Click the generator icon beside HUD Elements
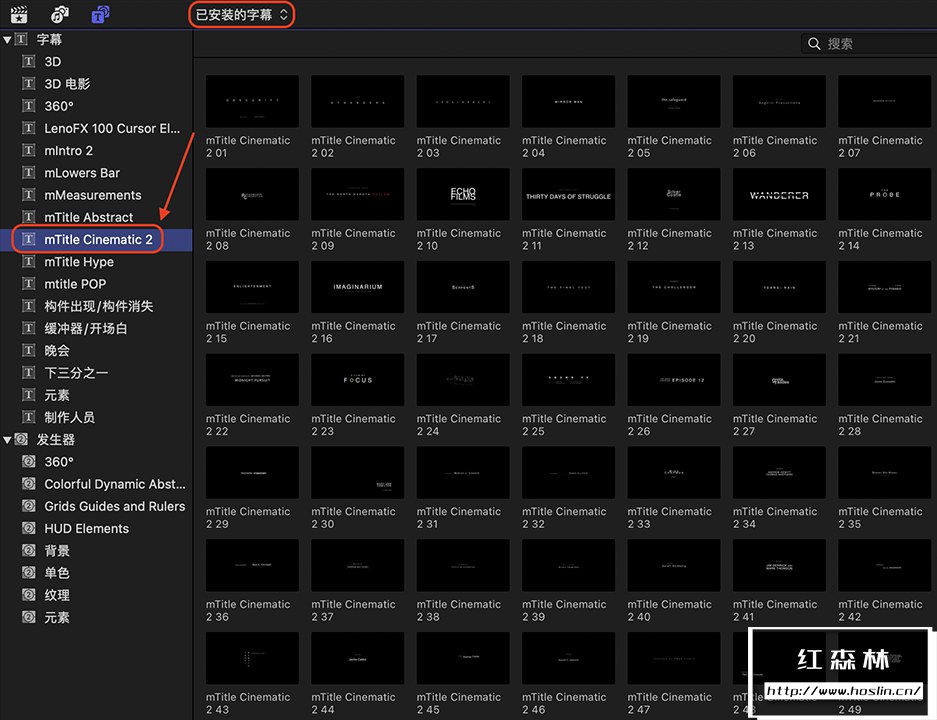The image size is (937, 720). click(x=29, y=528)
